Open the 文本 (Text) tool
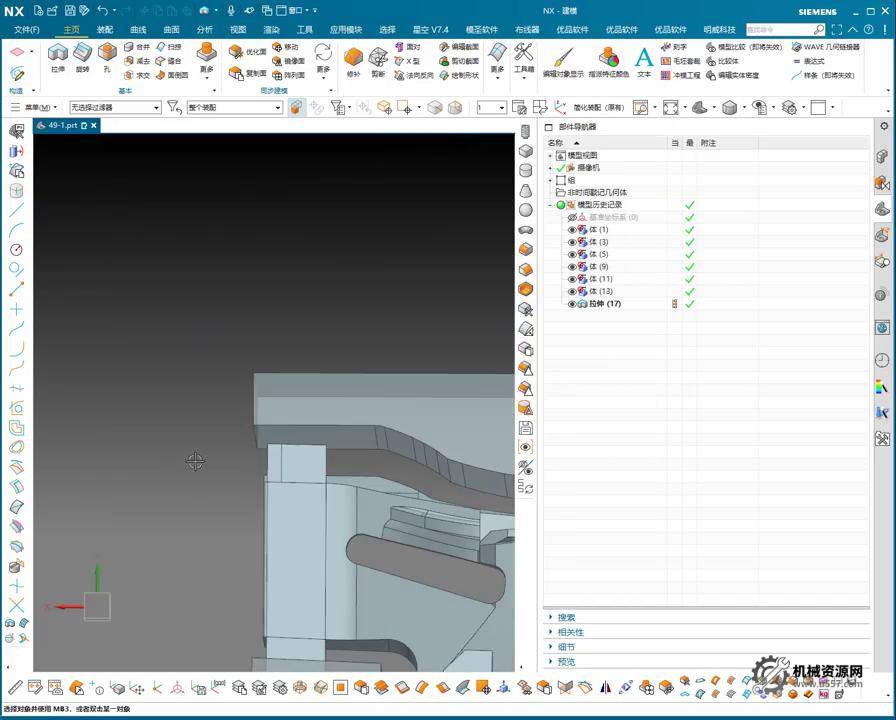The height and width of the screenshot is (720, 896). pyautogui.click(x=644, y=58)
